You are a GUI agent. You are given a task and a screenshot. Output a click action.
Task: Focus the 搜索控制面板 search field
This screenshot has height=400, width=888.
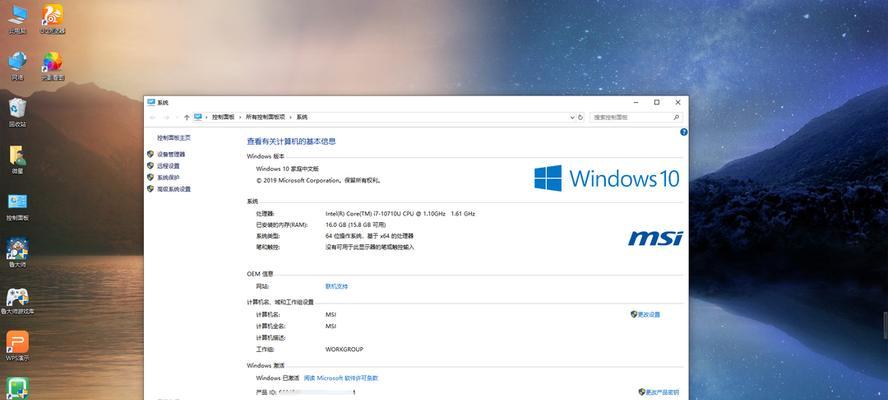(630, 117)
